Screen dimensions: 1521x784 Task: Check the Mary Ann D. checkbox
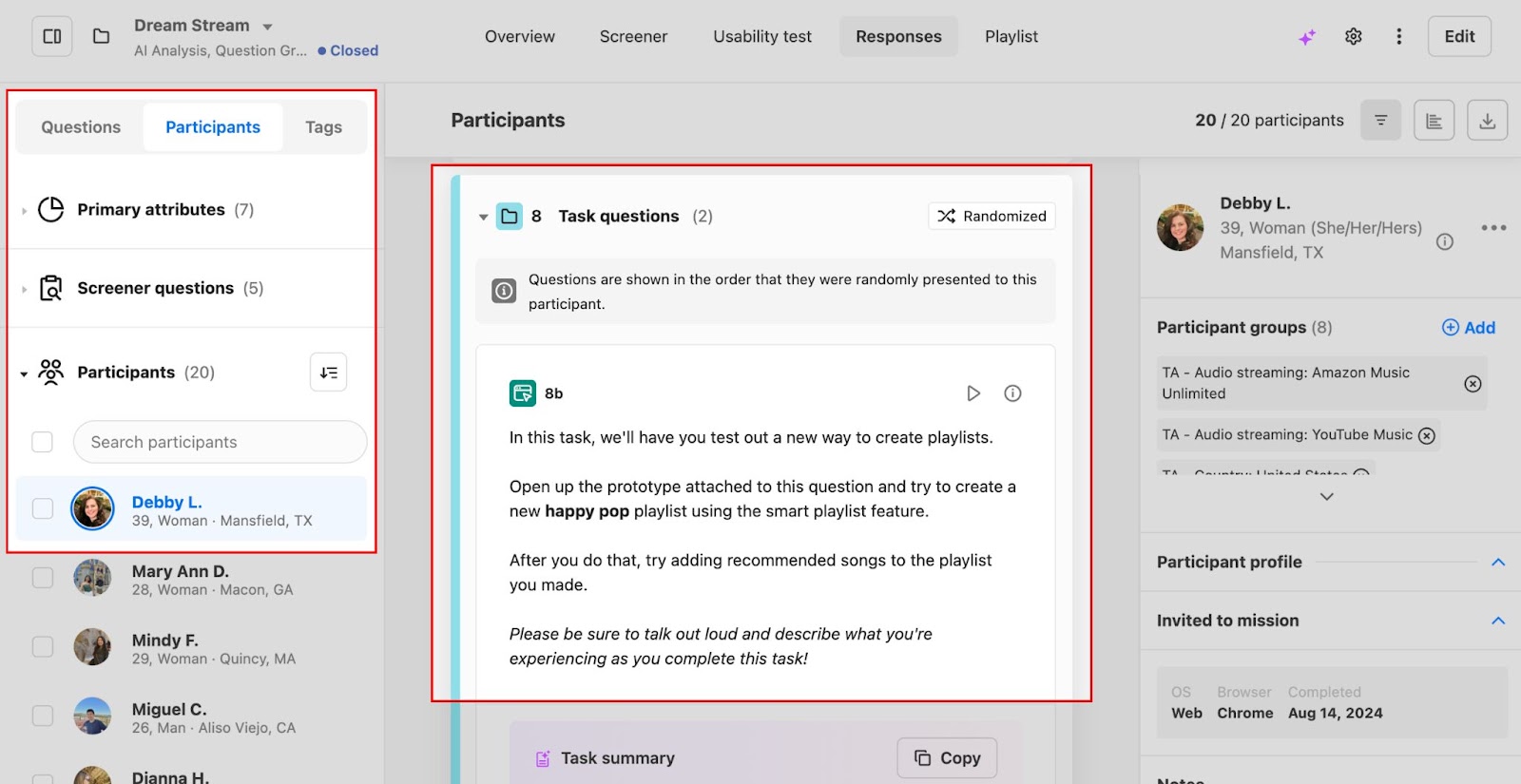[x=43, y=578]
